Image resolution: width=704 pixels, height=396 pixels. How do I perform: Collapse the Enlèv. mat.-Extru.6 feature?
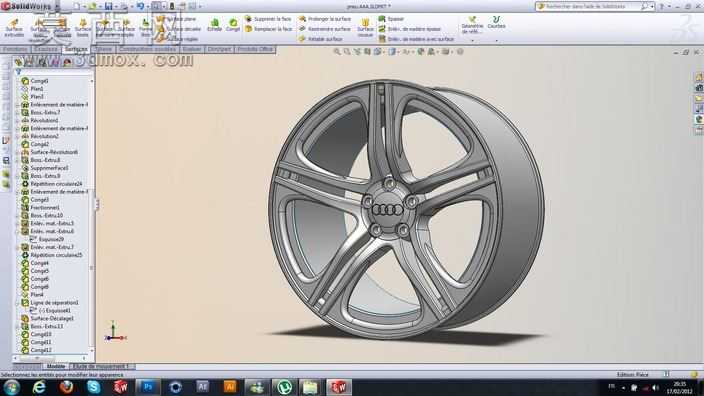click(18, 231)
